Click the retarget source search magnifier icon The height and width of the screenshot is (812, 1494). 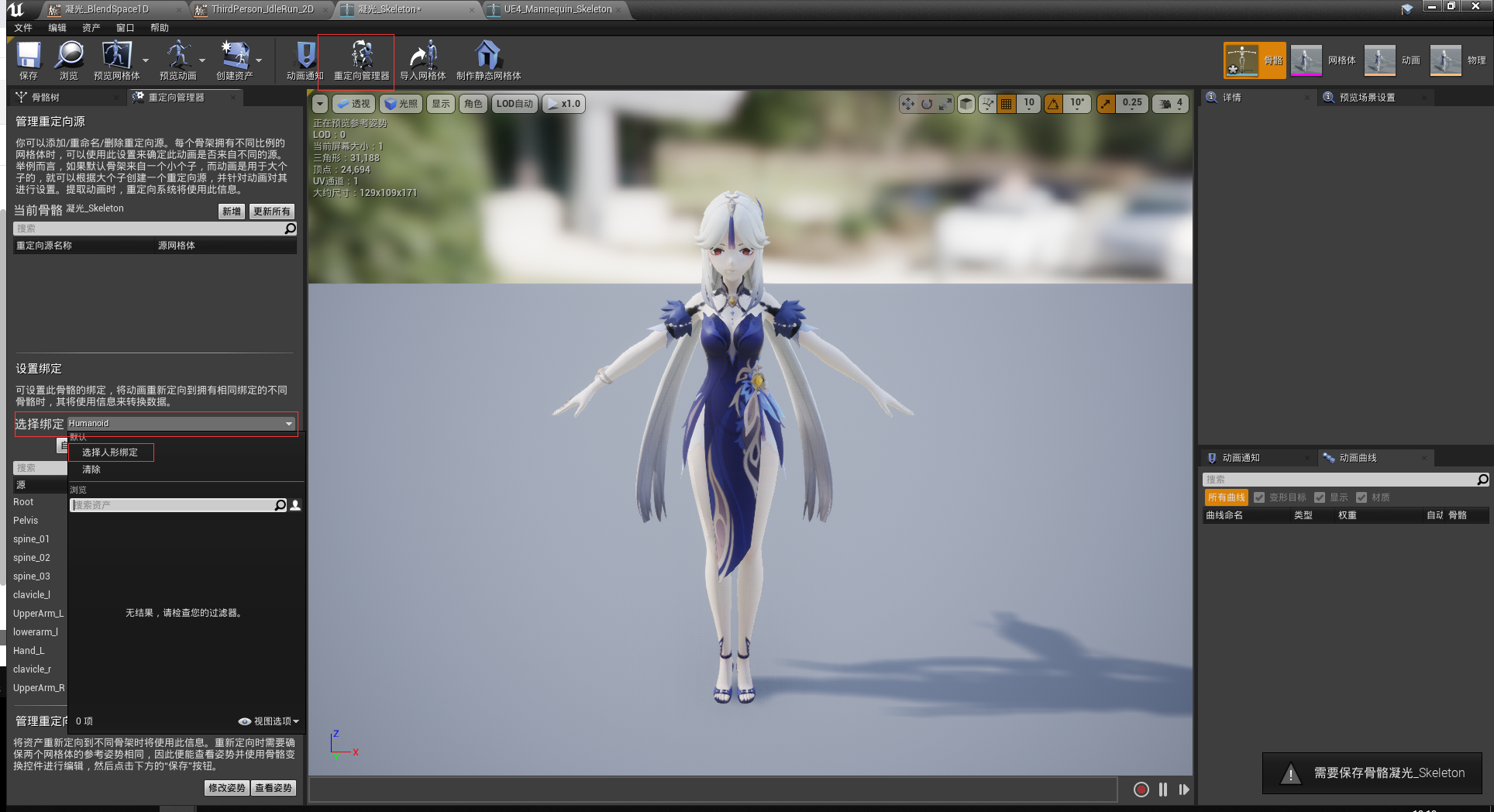[291, 229]
